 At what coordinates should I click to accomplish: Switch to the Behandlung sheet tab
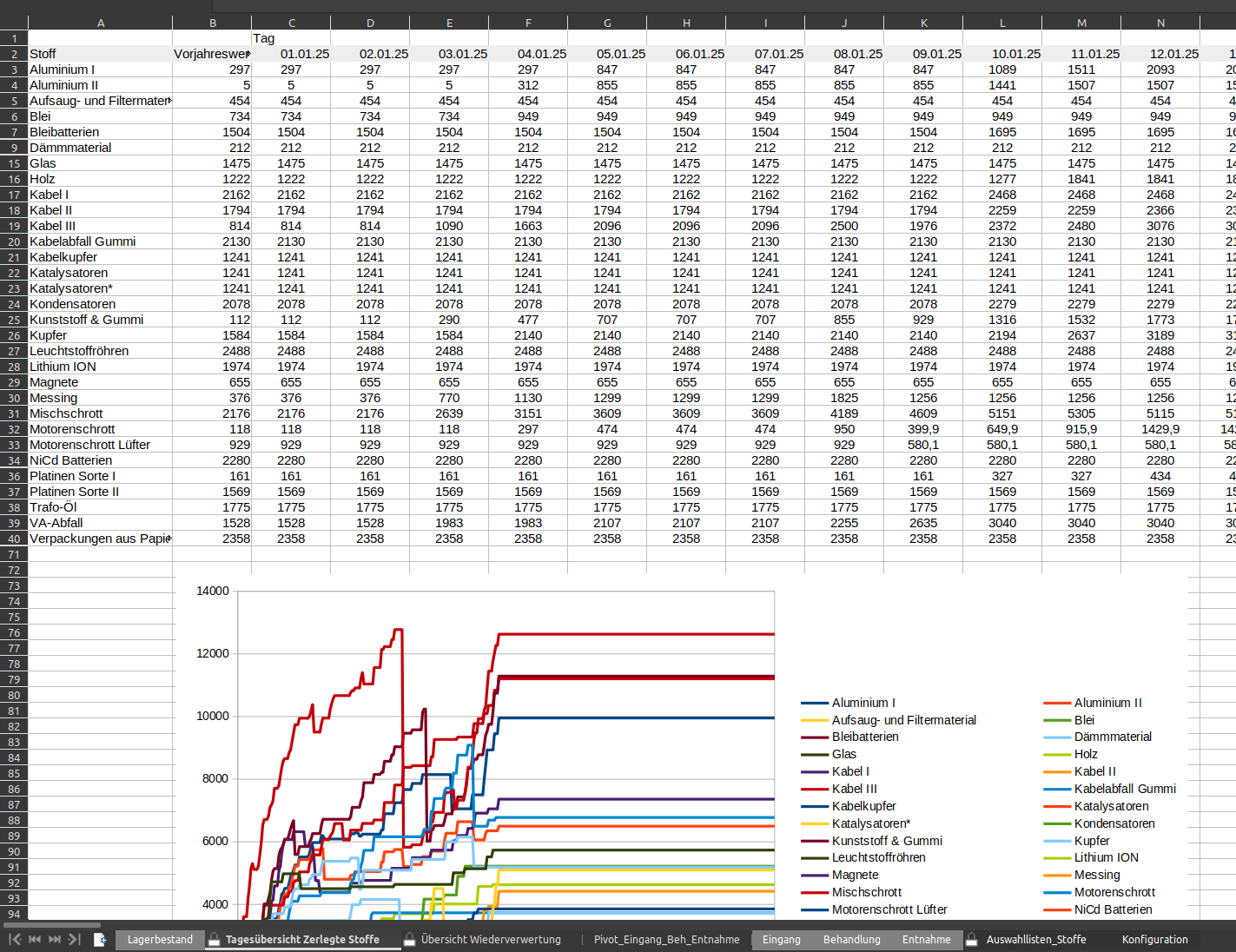pyautogui.click(x=851, y=939)
